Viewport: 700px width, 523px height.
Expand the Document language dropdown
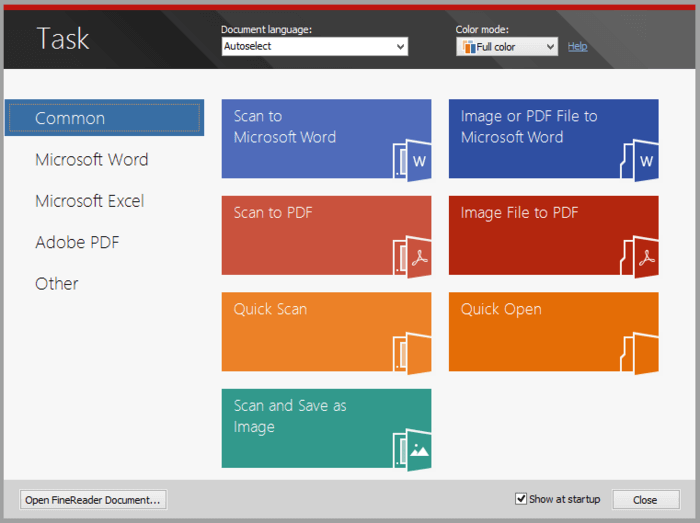(401, 47)
